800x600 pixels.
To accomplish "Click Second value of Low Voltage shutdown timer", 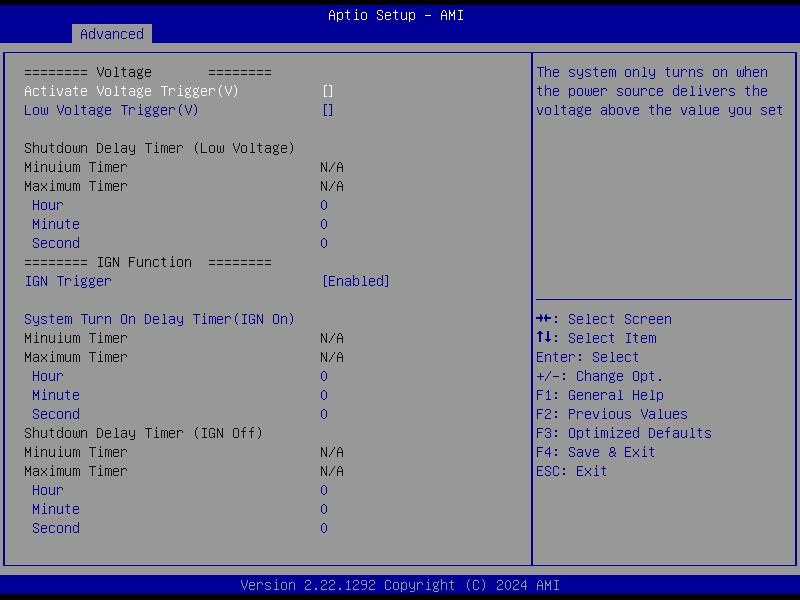I will pos(324,243).
